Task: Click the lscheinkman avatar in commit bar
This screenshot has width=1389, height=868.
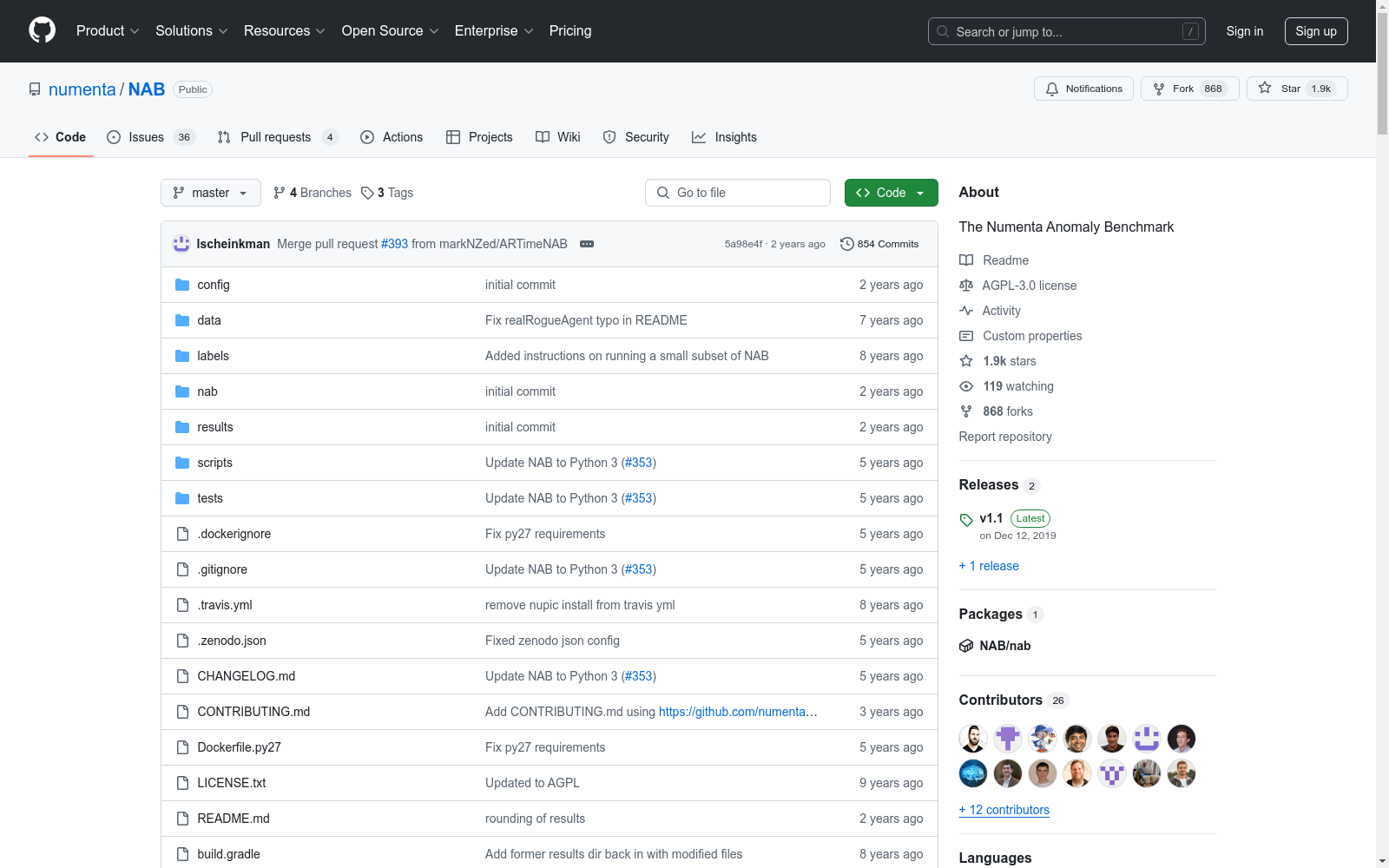Action: tap(181, 244)
